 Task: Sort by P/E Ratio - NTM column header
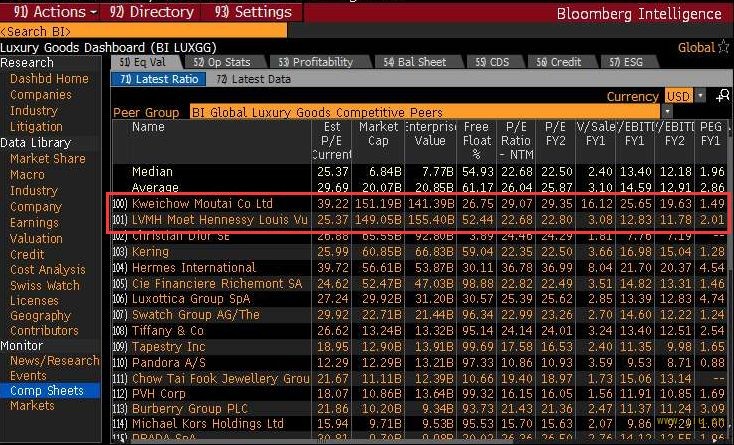point(516,140)
